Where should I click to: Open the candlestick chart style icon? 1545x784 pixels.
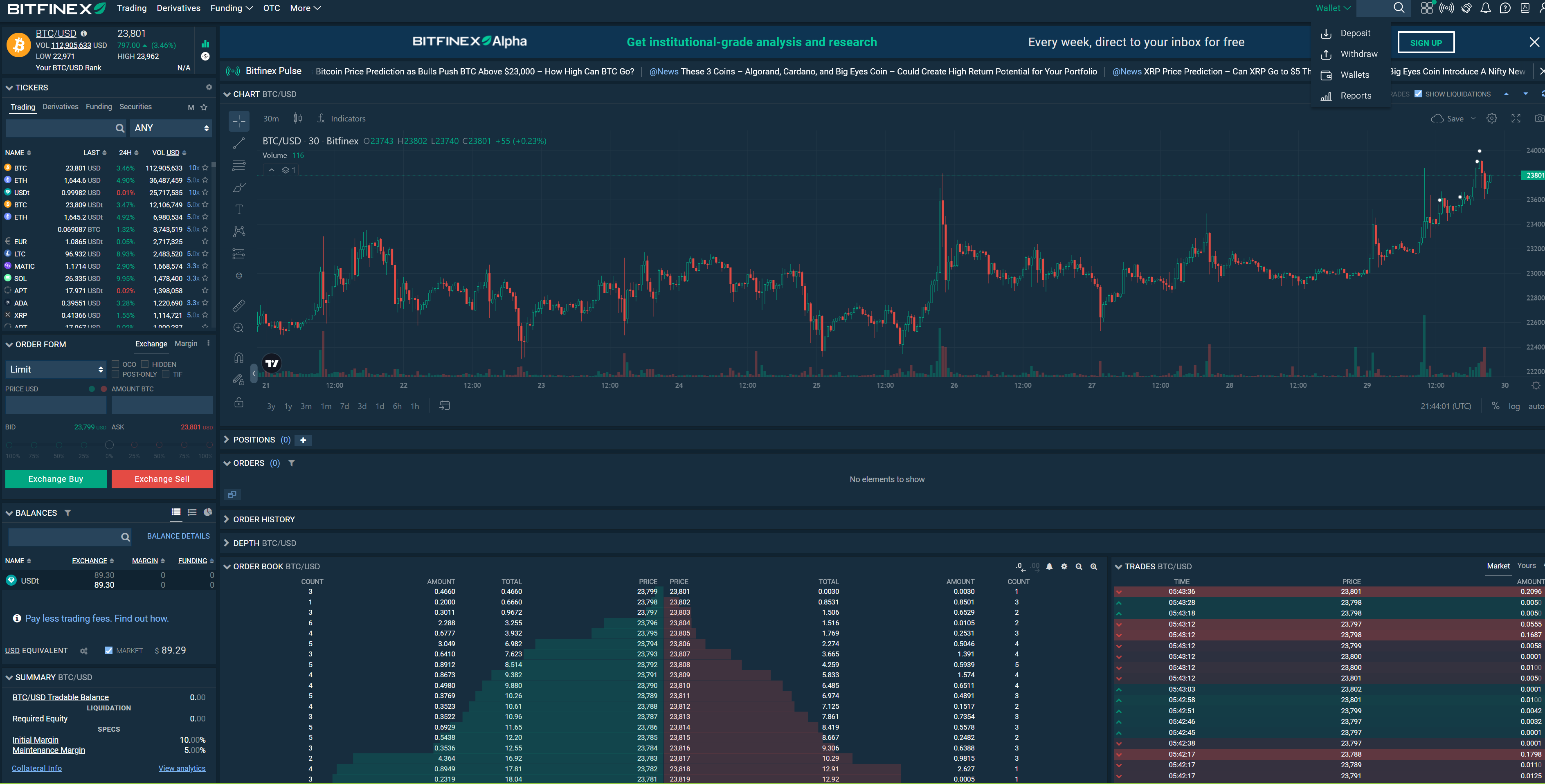(x=297, y=118)
